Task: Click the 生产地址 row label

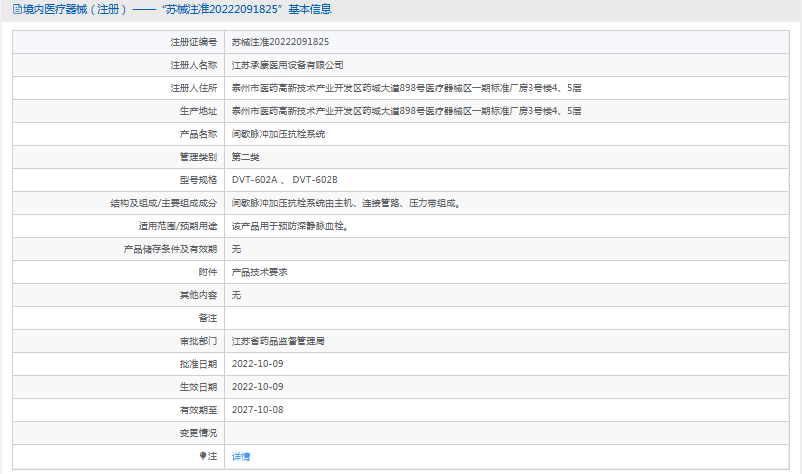Action: tap(198, 111)
